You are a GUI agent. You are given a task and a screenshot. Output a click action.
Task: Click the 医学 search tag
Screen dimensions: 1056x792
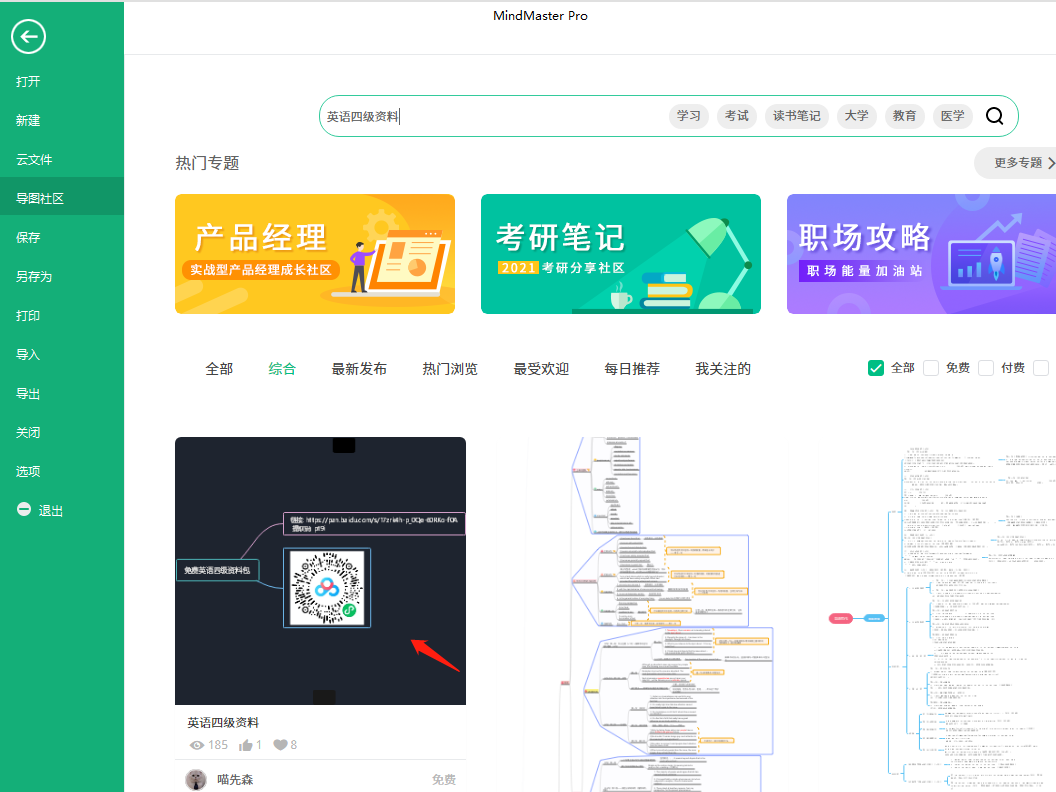click(x=952, y=116)
